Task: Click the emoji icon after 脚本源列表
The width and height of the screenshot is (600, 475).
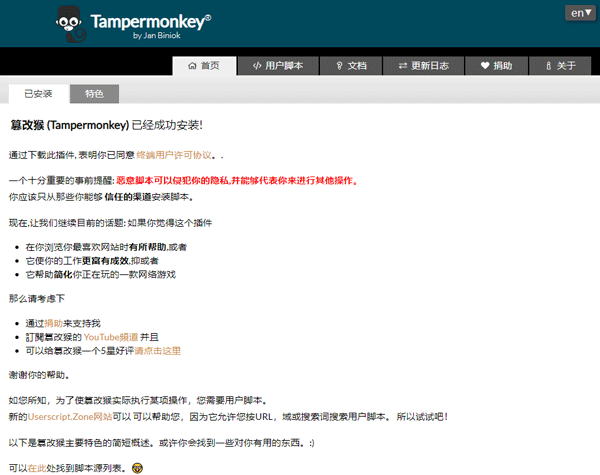Action: point(137,468)
